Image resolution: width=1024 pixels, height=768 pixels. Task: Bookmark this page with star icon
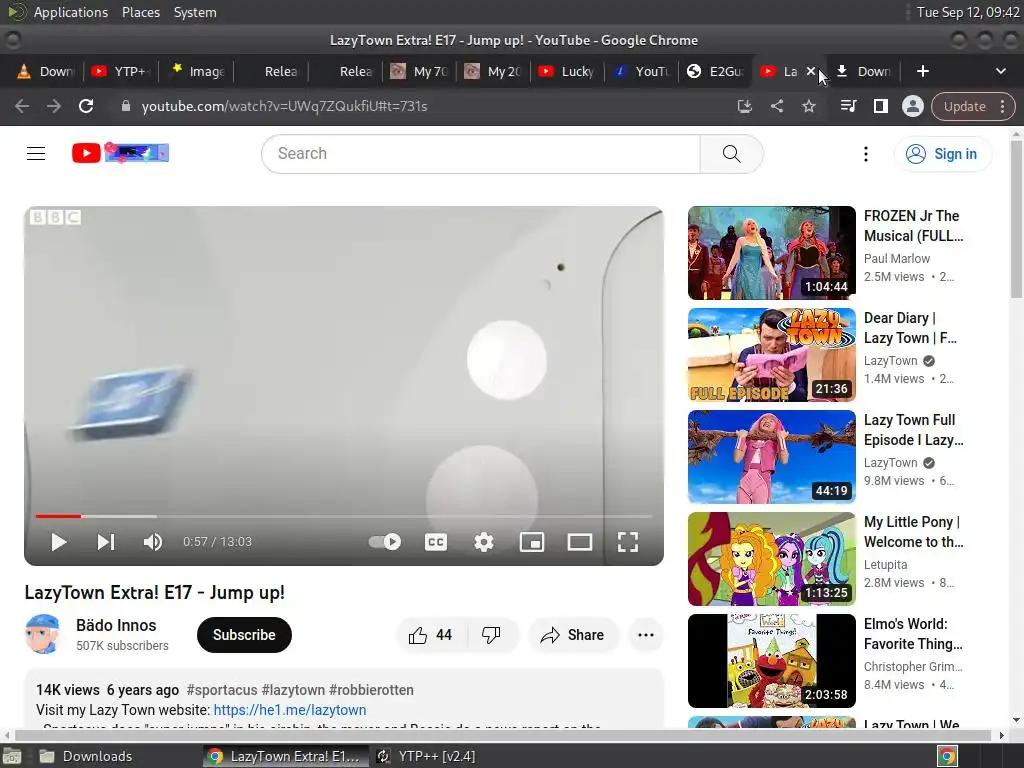808,106
